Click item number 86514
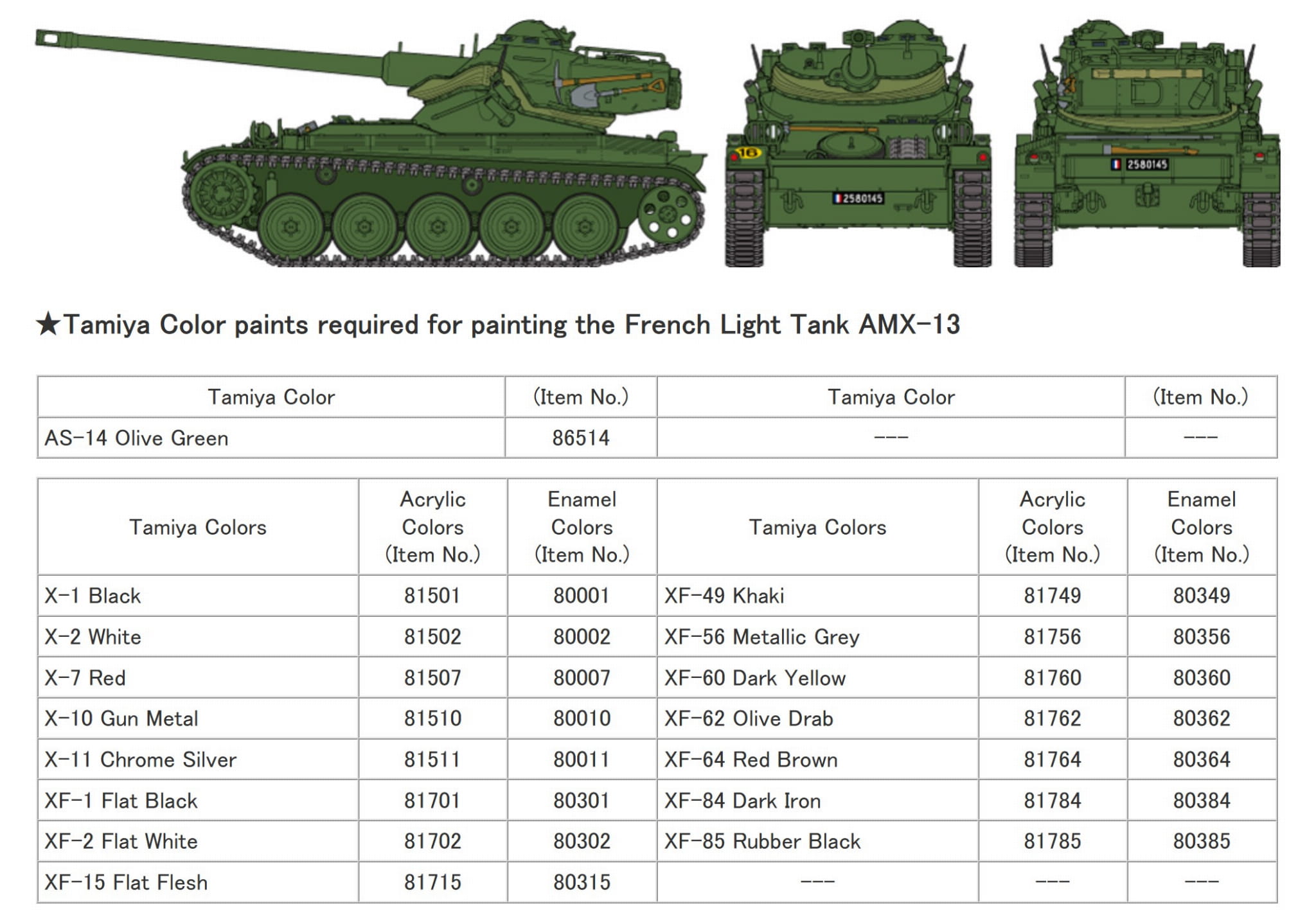The image size is (1316, 917). 581,438
